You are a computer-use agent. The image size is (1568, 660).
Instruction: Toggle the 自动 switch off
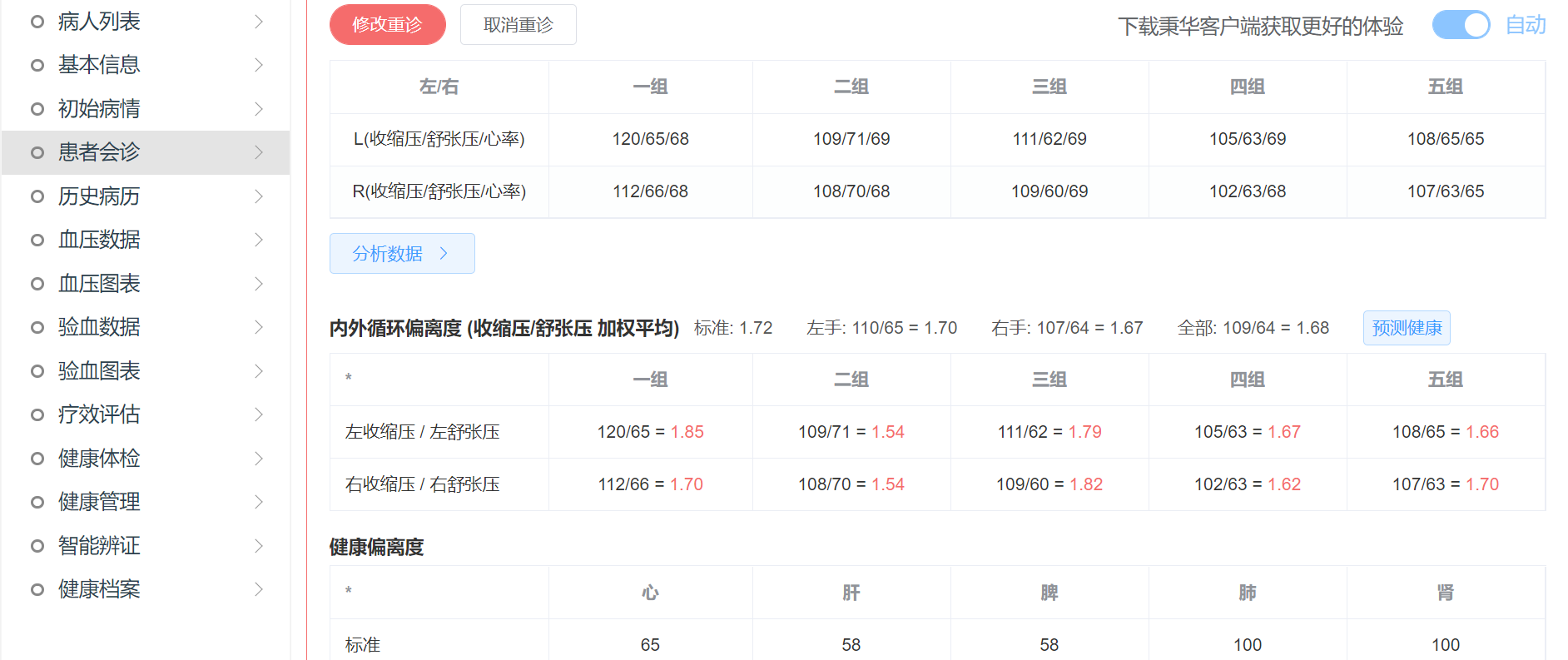click(1461, 25)
